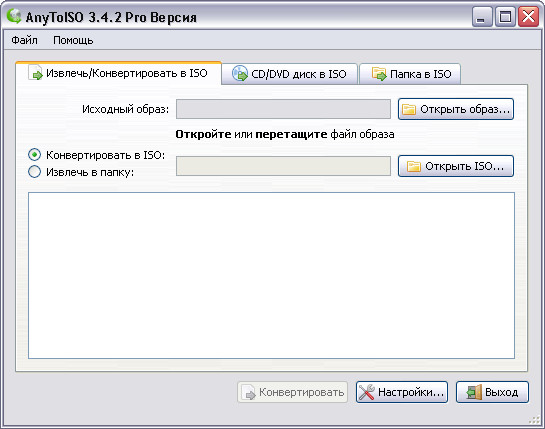Click the Конвертировать button
Screen dimensions: 545x429
[x=292, y=392]
